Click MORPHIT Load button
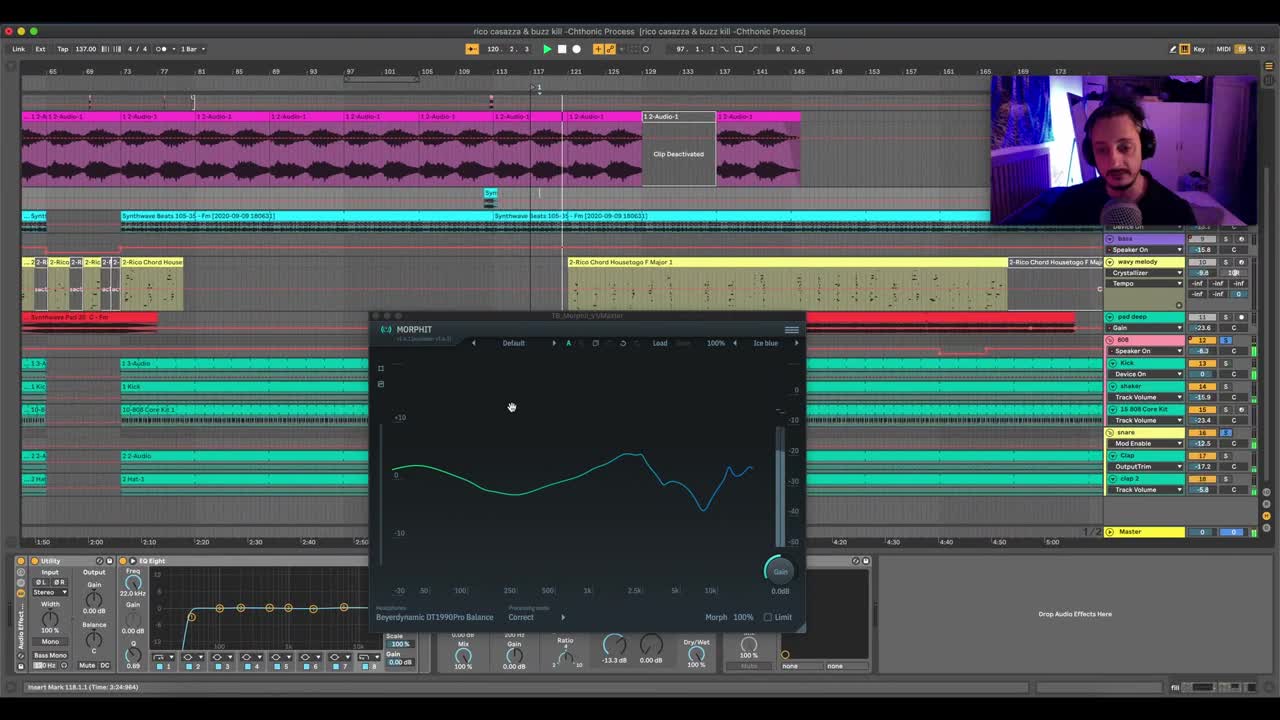The image size is (1280, 720). click(x=660, y=343)
